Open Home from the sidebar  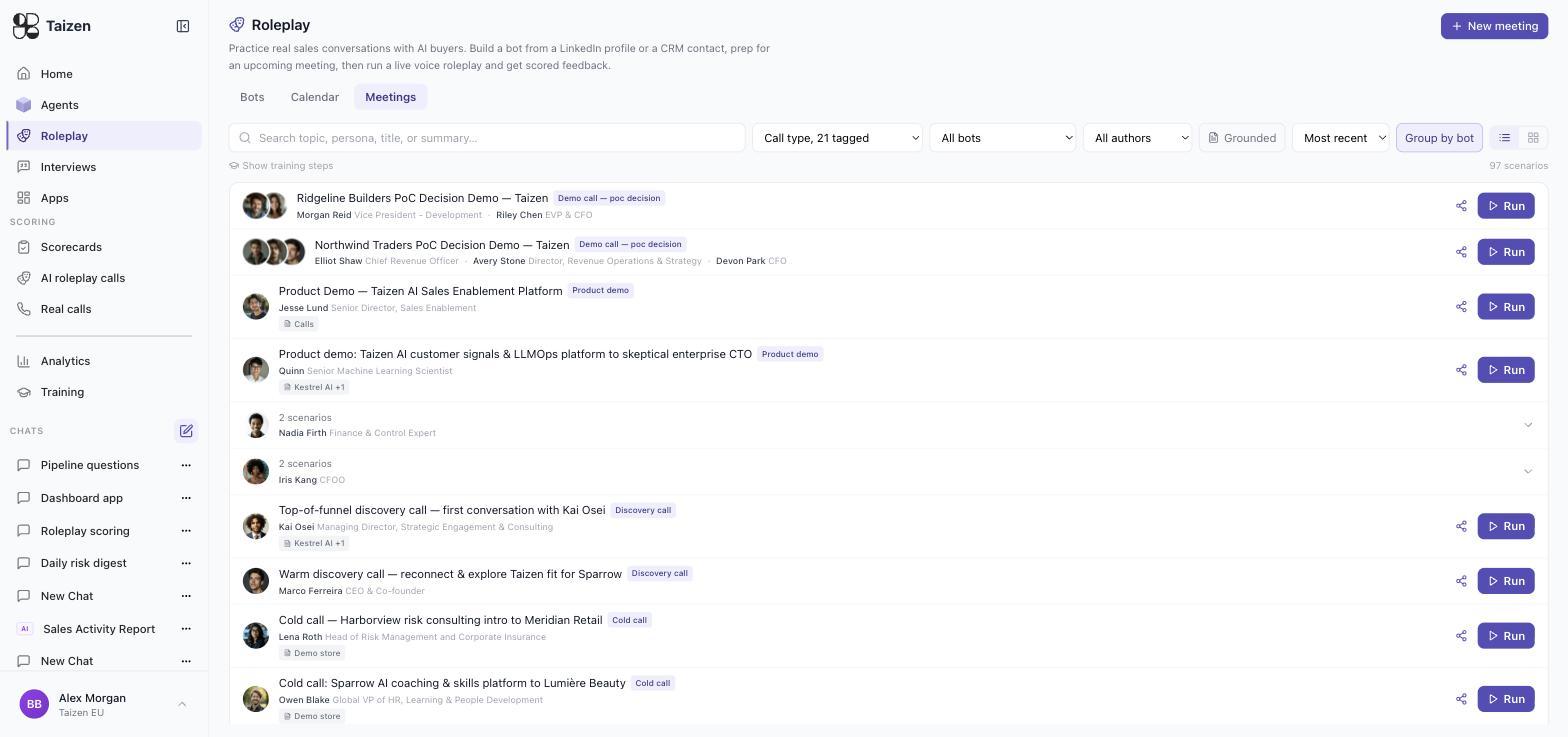(x=104, y=74)
